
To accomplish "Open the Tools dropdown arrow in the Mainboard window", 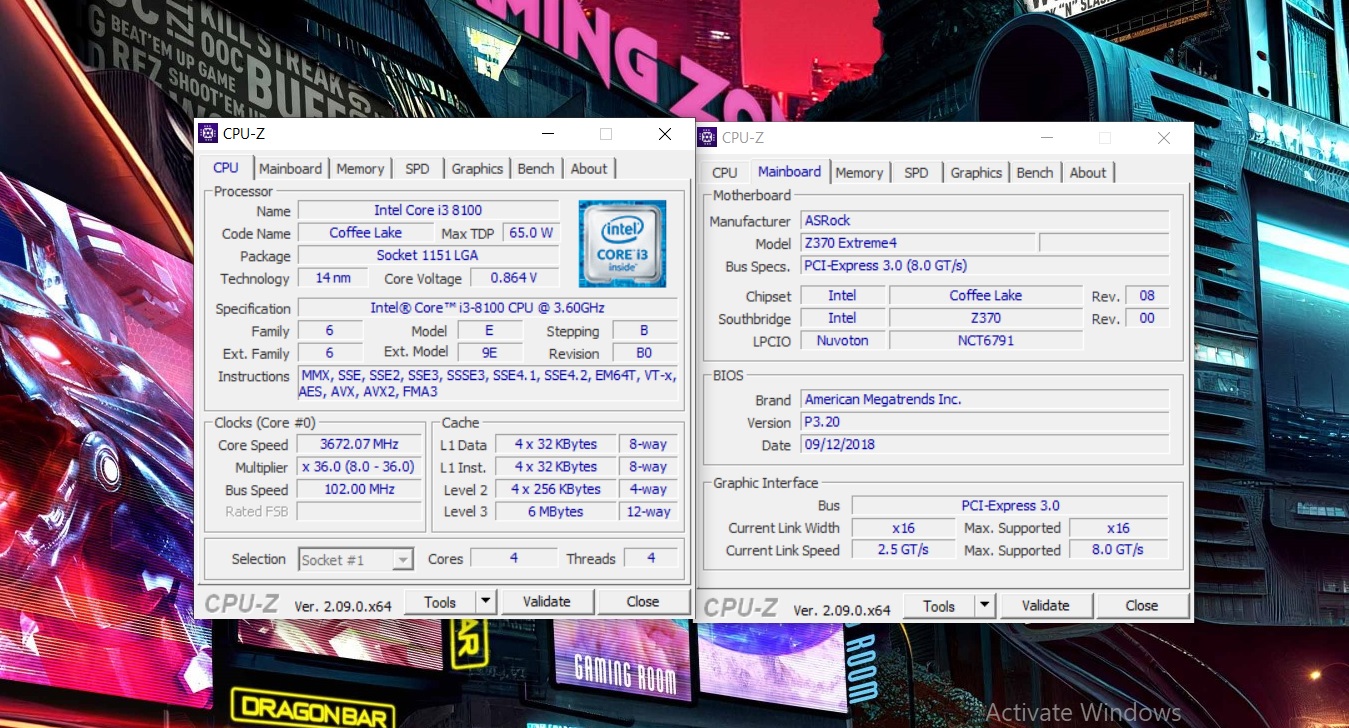I will coord(984,605).
